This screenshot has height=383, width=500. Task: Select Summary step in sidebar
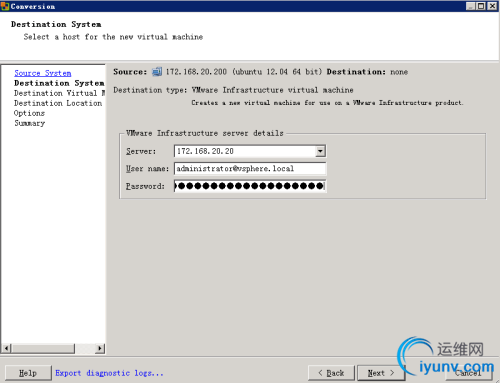click(30, 123)
